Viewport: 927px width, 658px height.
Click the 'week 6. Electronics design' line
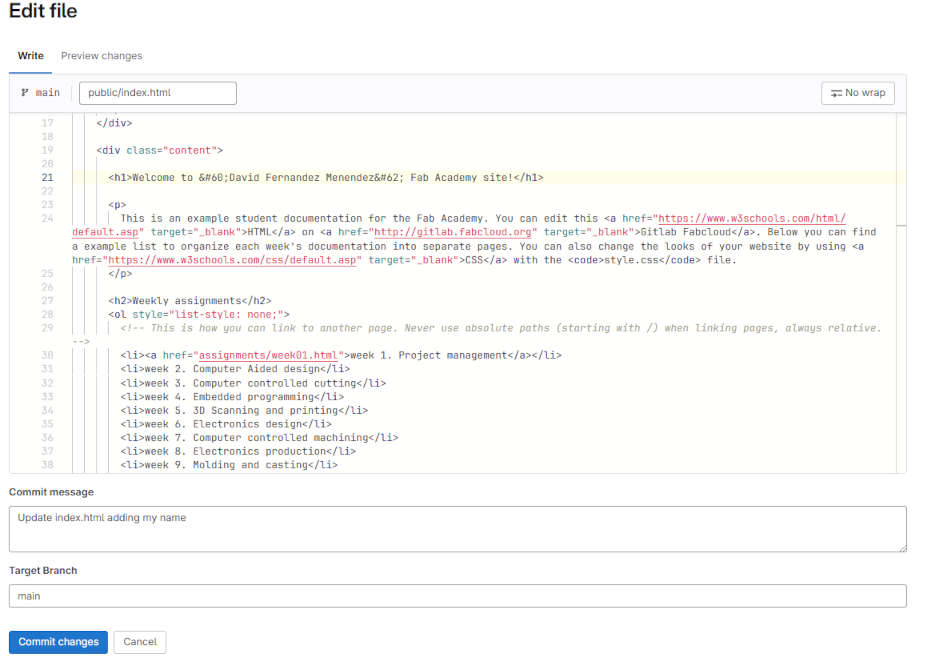pyautogui.click(x=226, y=424)
